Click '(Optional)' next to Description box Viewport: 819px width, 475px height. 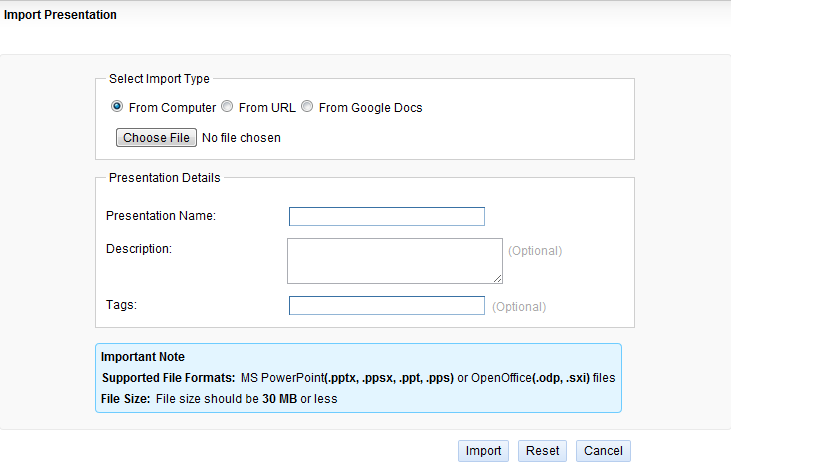click(535, 251)
